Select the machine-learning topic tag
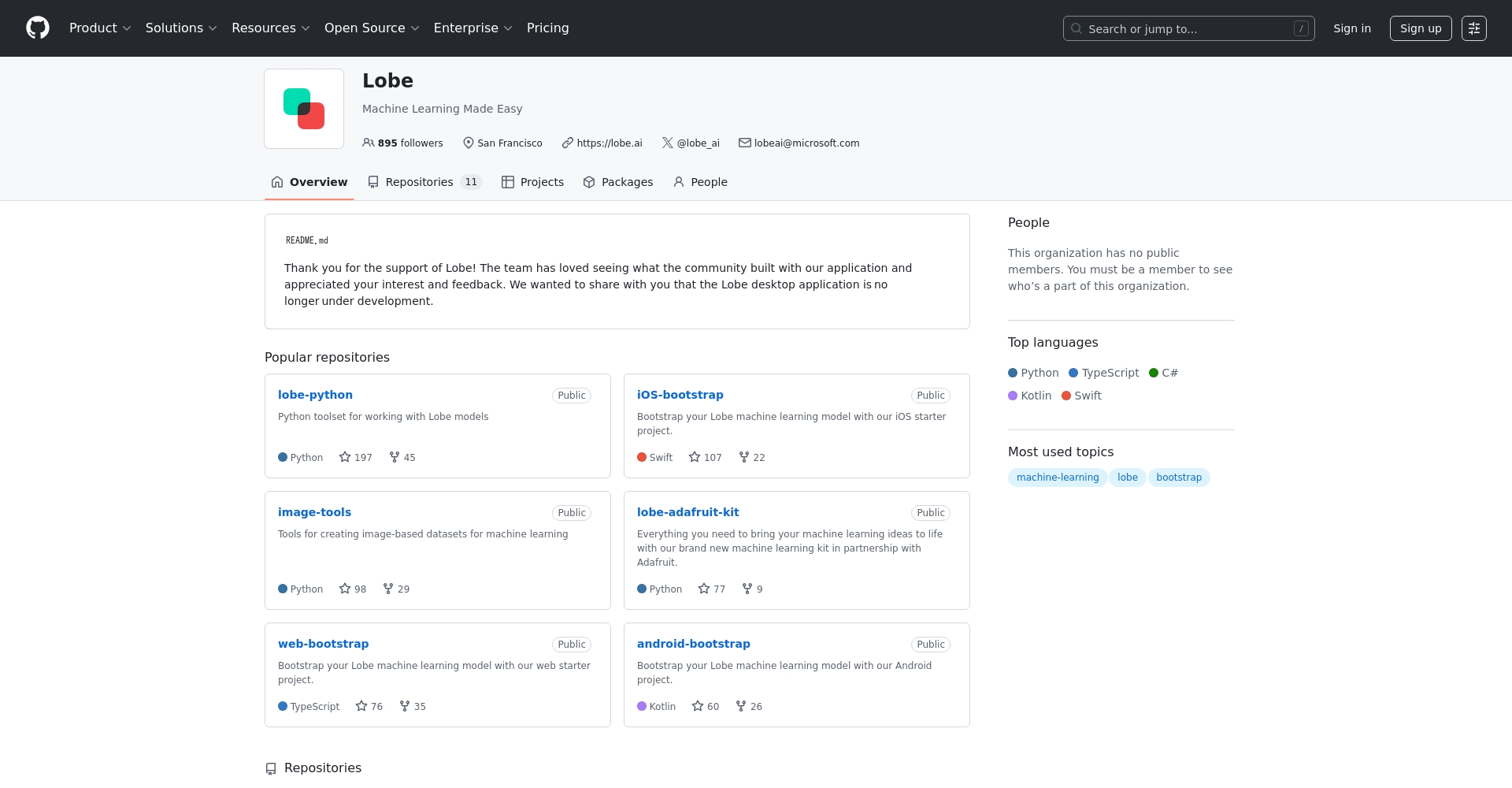 pos(1058,478)
